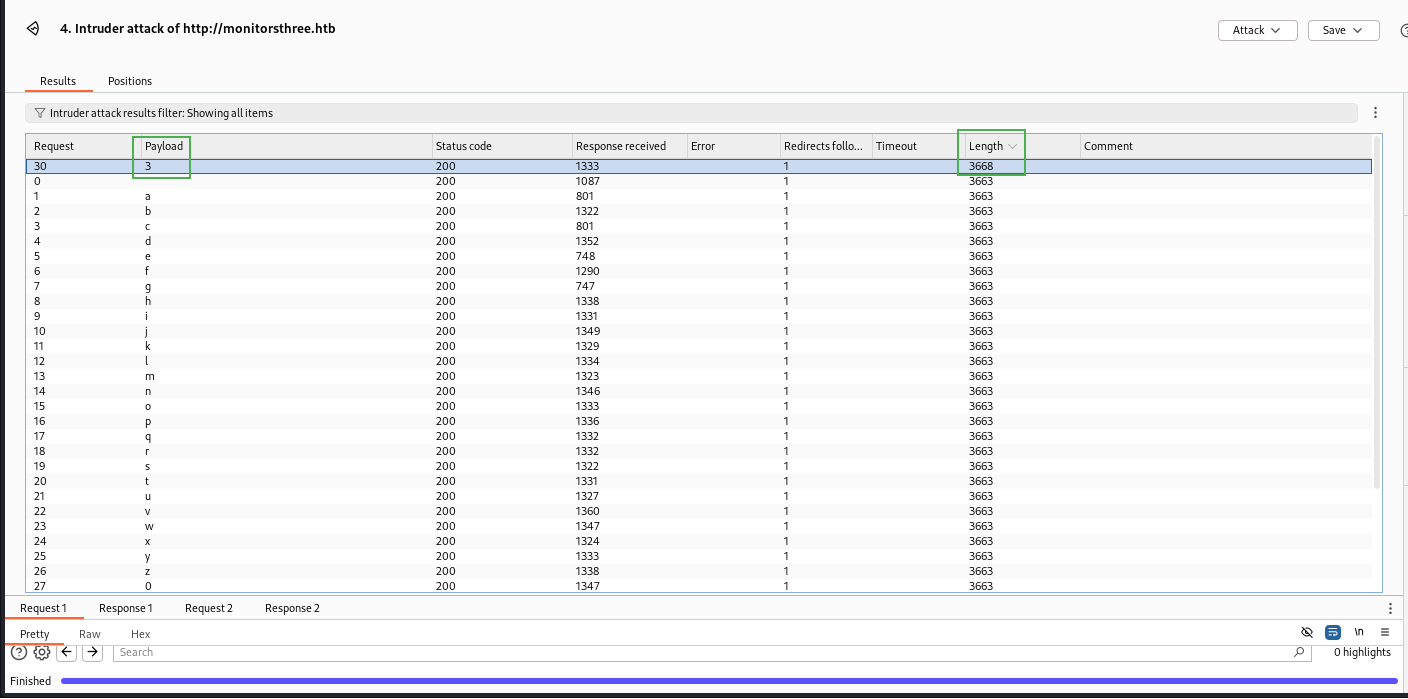Select the row with payload m

(x=698, y=376)
